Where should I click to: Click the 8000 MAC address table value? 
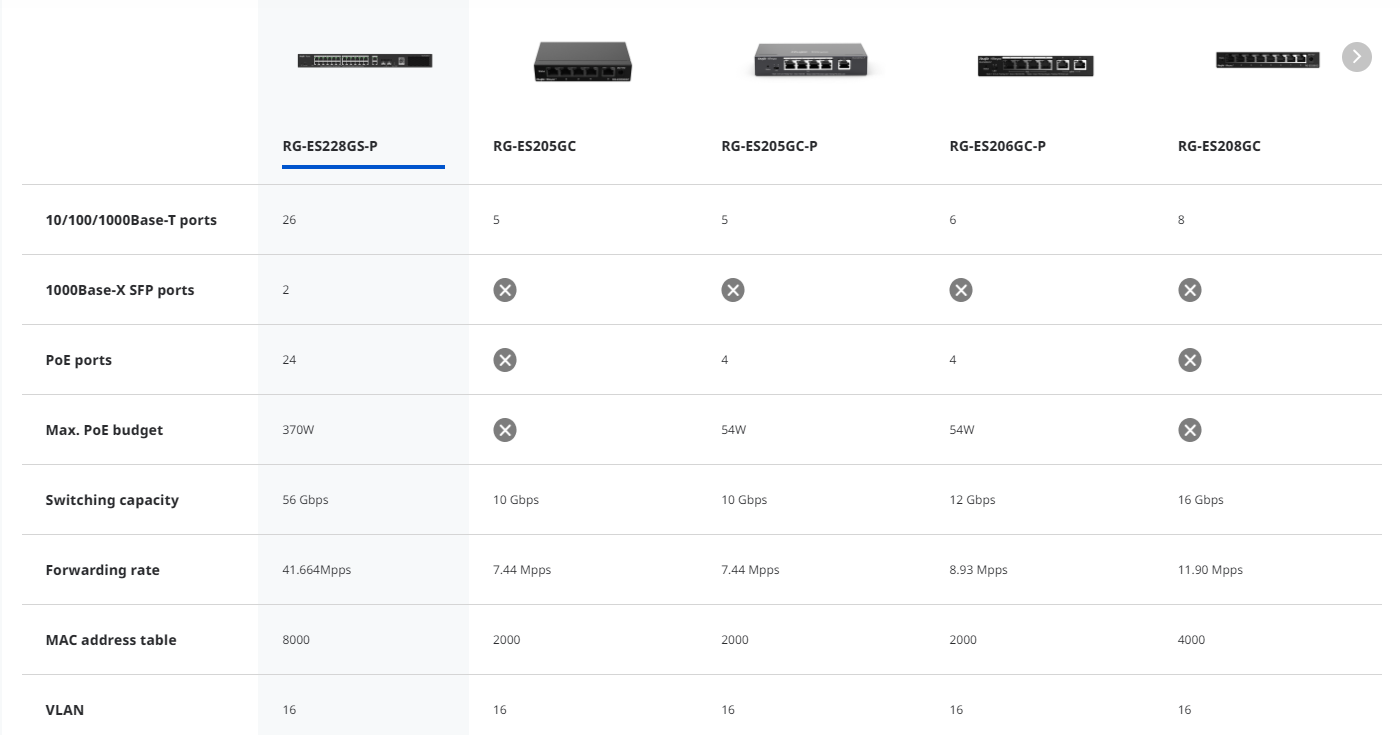click(x=296, y=640)
